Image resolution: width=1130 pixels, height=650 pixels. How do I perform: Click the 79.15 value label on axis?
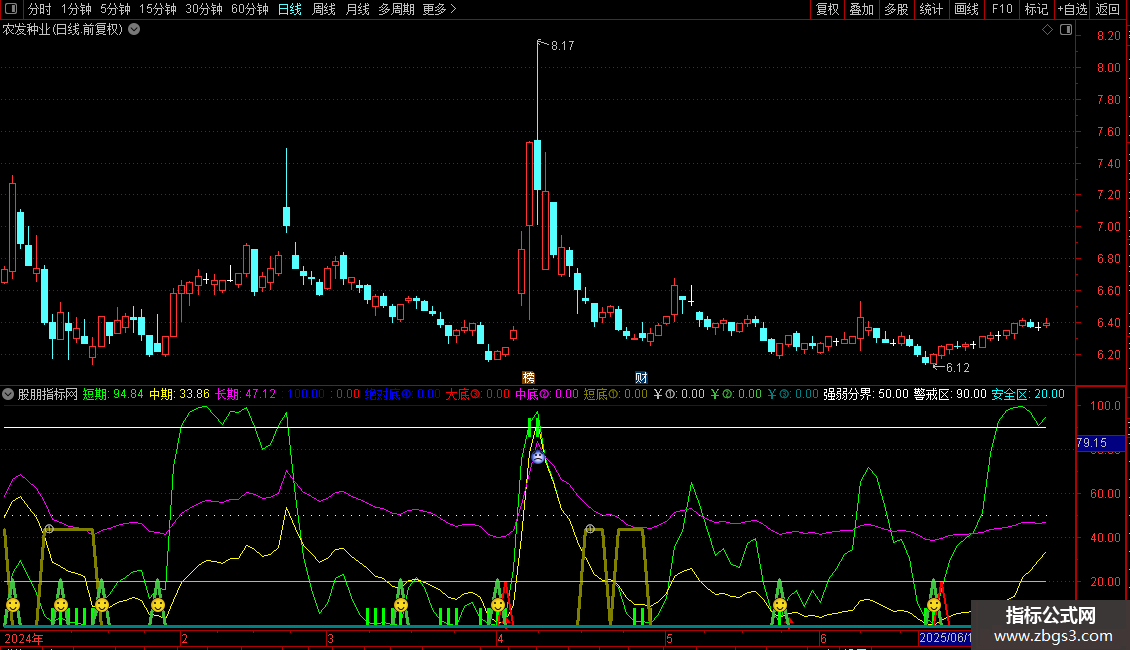tap(1091, 443)
